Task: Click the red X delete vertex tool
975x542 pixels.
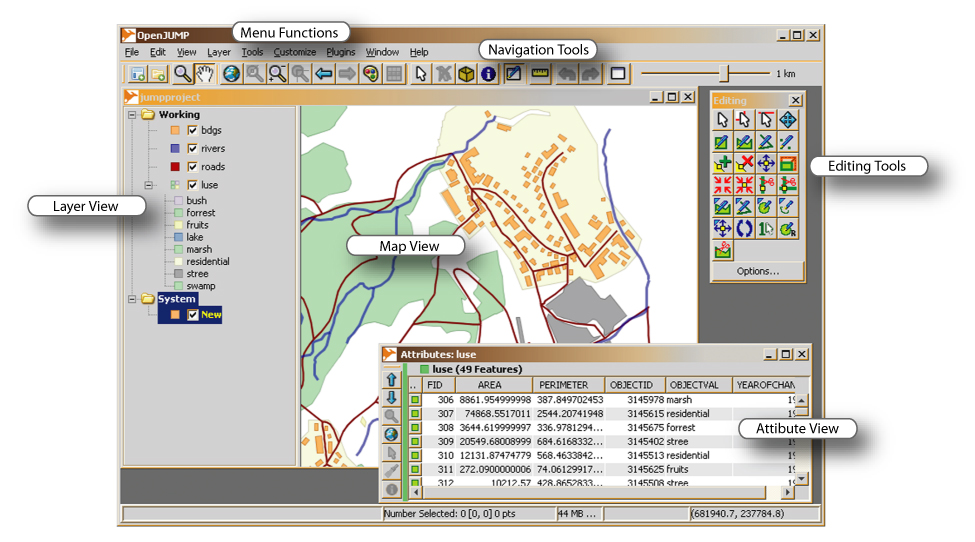Action: (x=743, y=163)
